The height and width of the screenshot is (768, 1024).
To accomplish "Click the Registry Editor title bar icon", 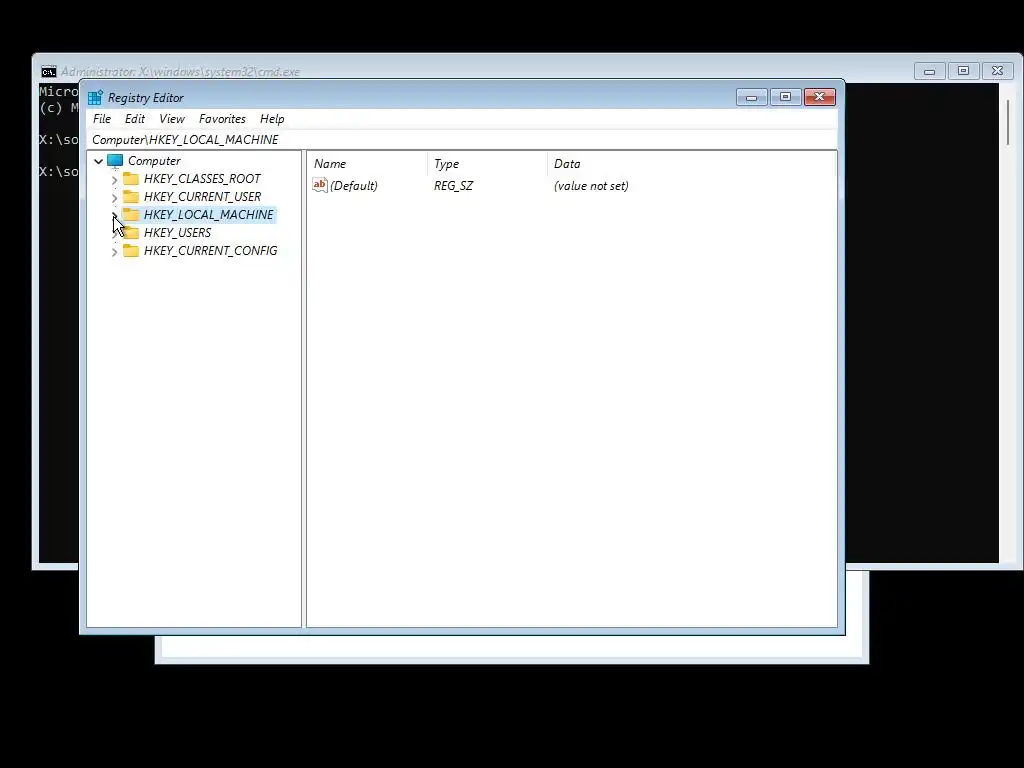I will pos(95,98).
